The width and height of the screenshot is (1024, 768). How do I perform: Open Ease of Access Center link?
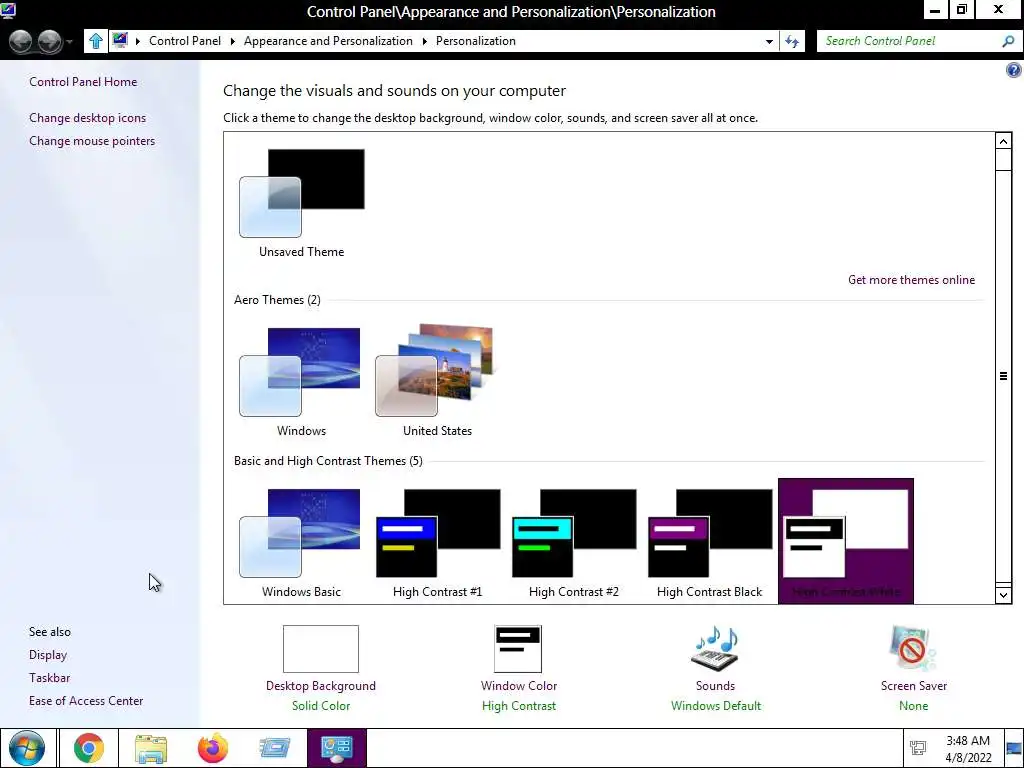[86, 700]
